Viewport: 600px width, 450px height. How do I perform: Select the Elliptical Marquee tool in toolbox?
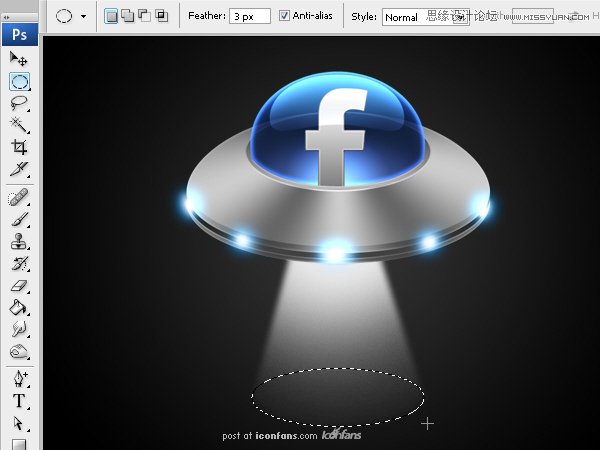pos(19,82)
